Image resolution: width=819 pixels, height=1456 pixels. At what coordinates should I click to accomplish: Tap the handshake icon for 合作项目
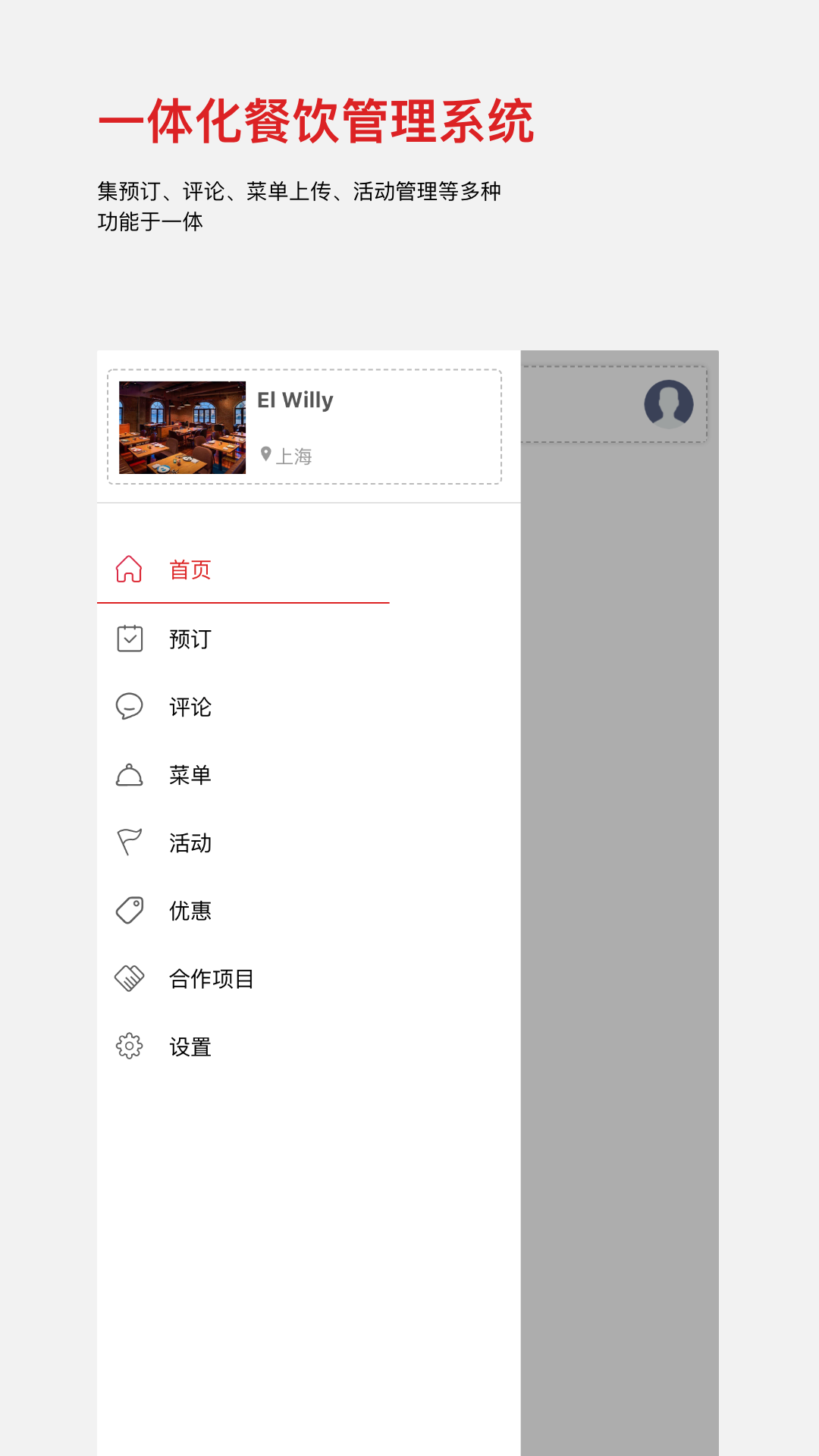point(129,978)
